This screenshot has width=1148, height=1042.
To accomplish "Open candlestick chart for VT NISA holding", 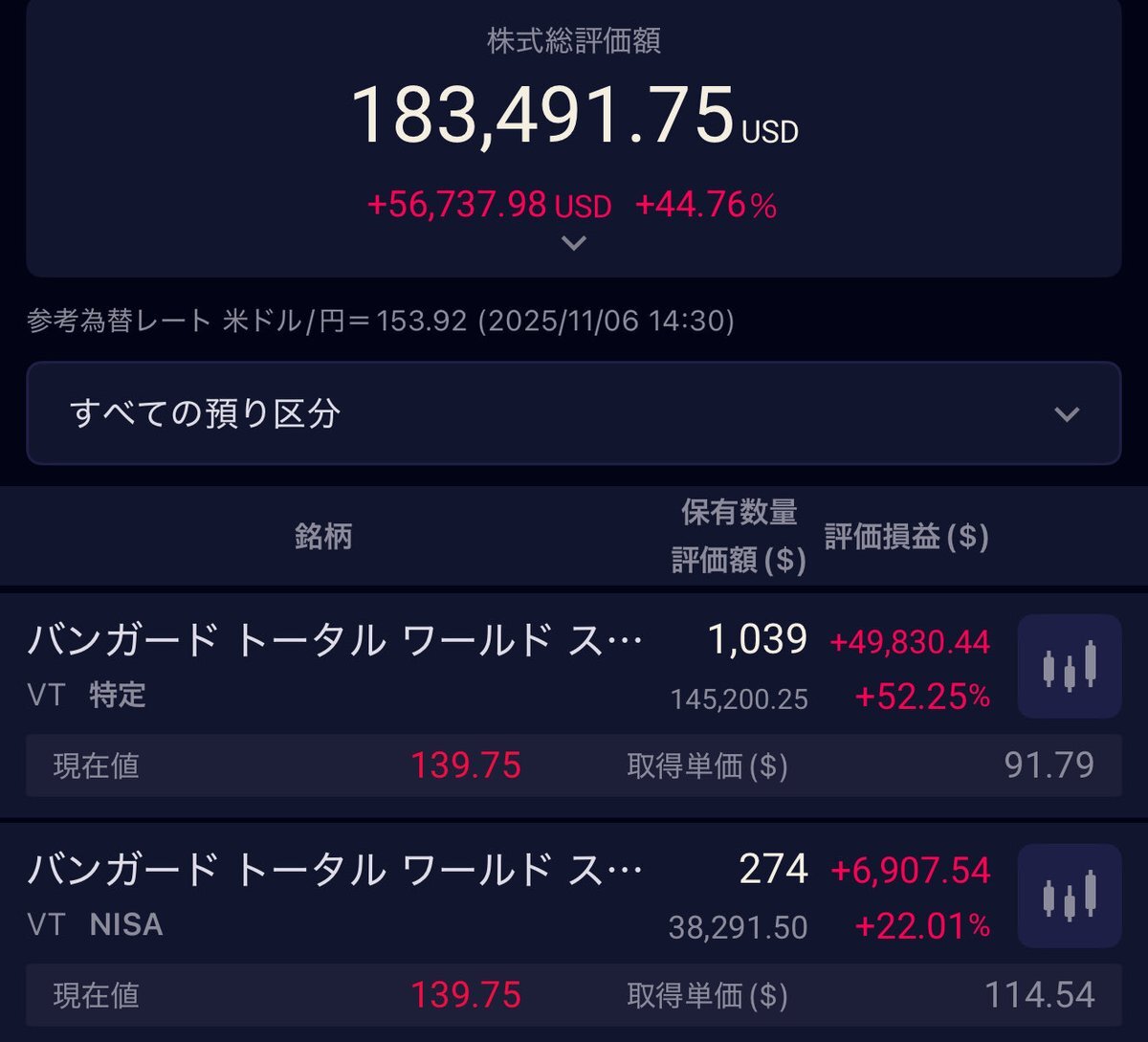I will tap(1069, 896).
